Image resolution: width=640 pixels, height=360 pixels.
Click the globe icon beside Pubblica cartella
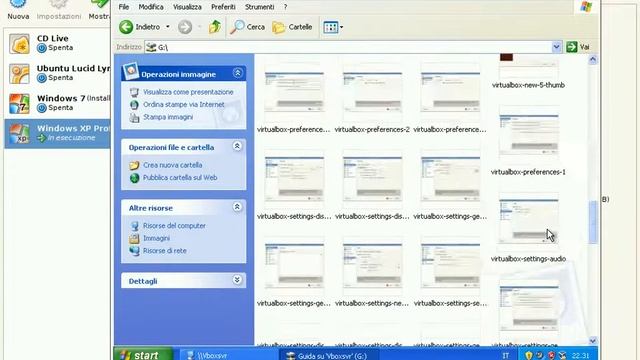(134, 178)
